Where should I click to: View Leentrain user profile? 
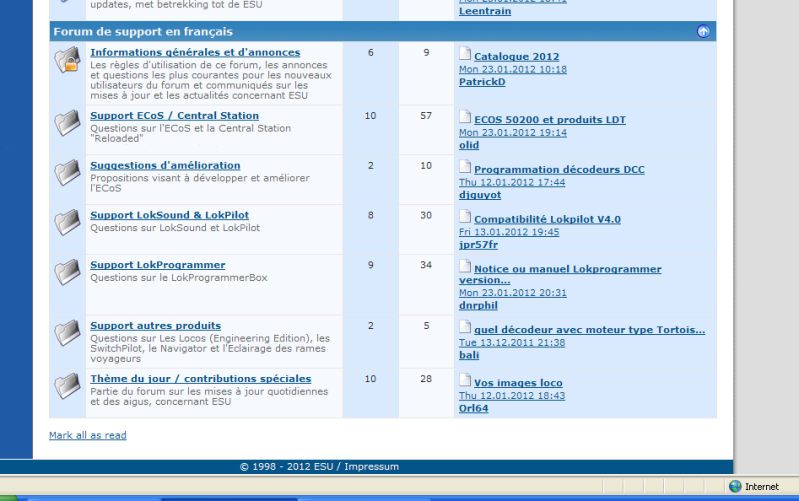[485, 11]
